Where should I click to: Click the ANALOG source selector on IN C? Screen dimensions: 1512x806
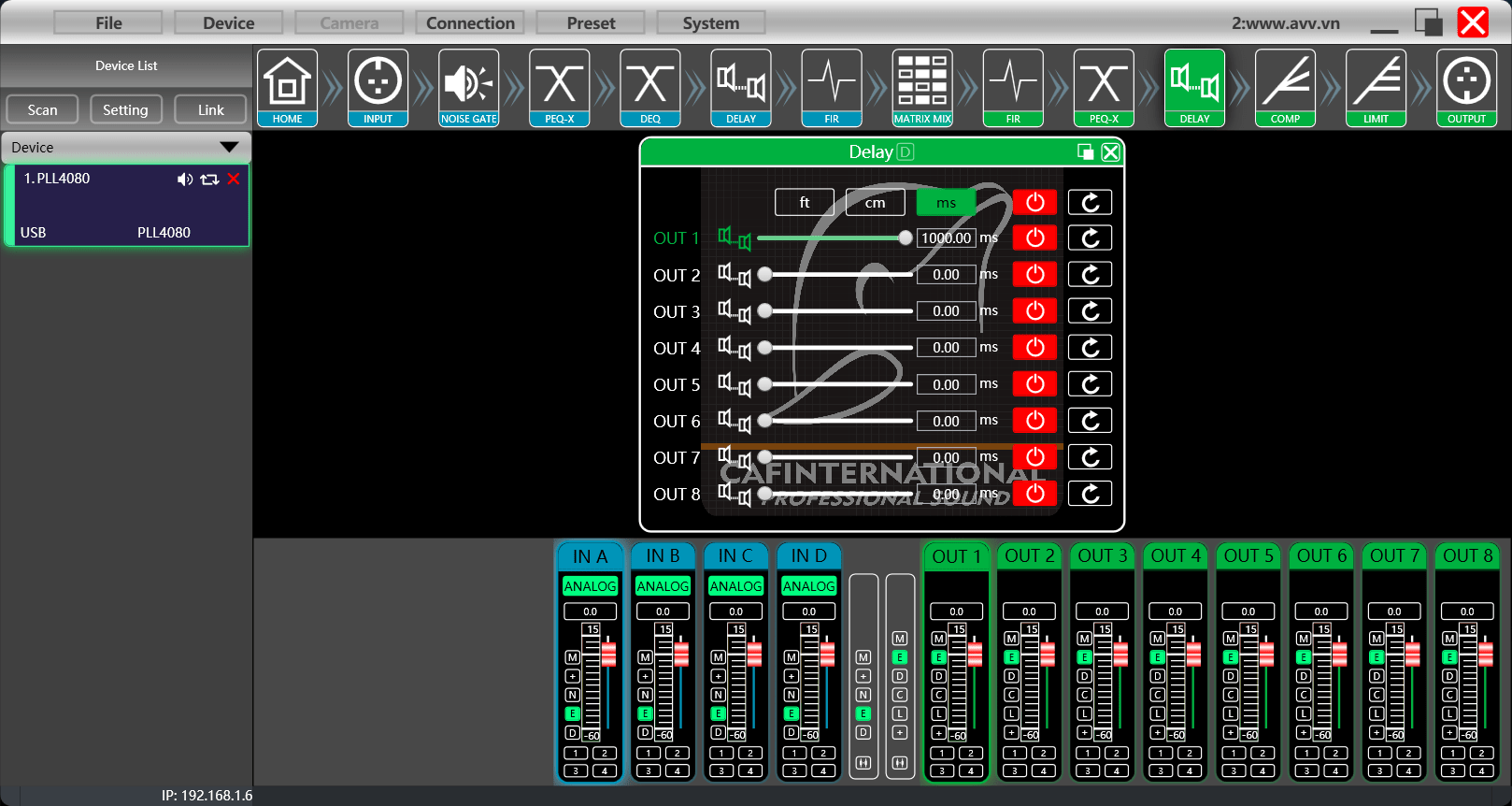tap(735, 586)
